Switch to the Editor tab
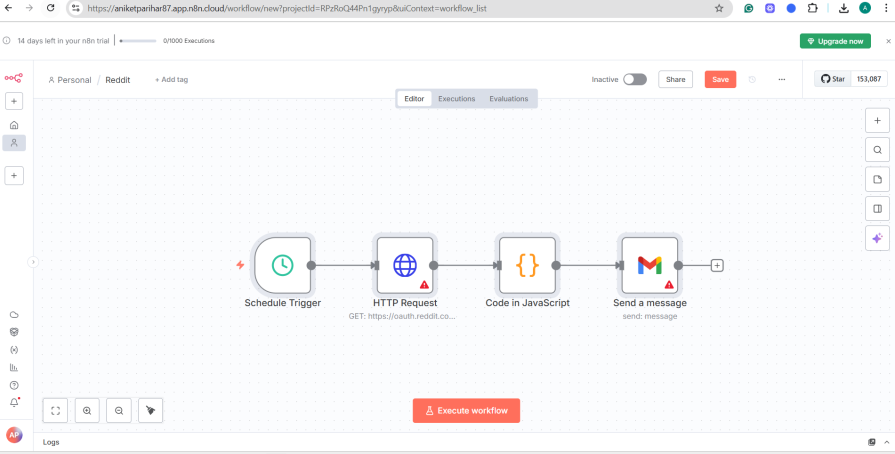Screen dimensions: 895x454 [x=414, y=99]
